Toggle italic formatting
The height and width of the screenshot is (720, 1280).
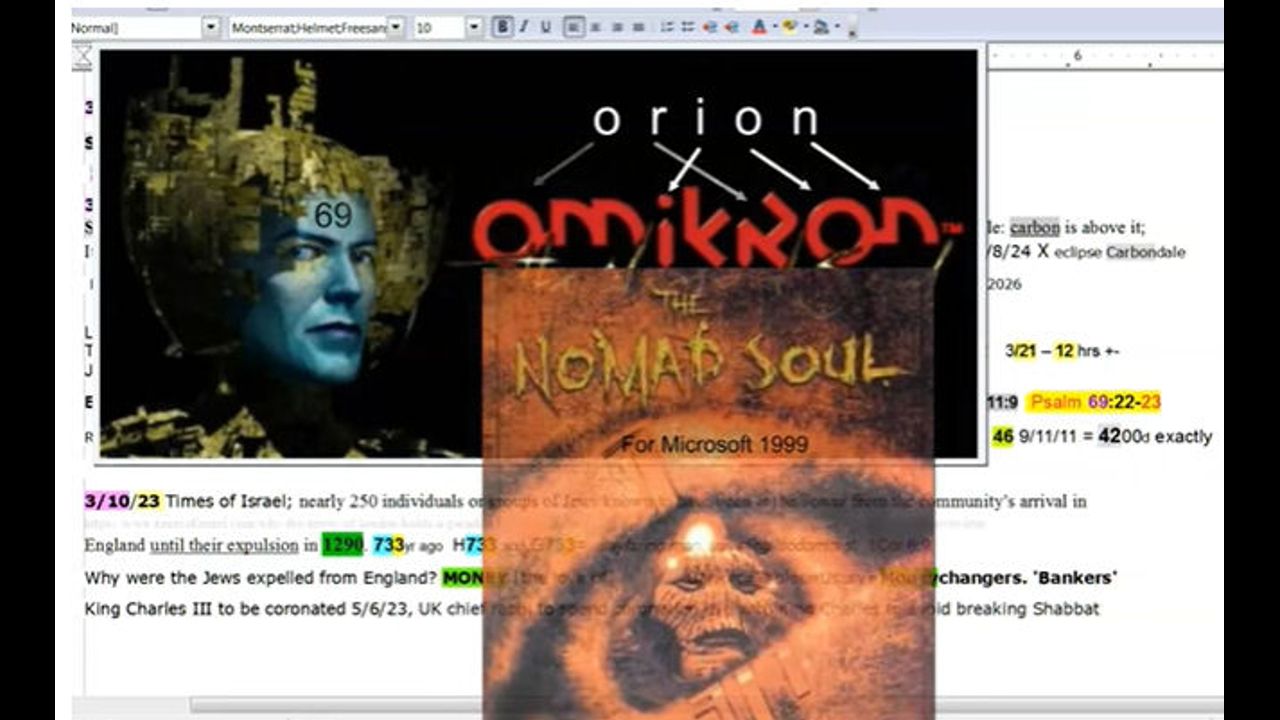pyautogui.click(x=523, y=28)
